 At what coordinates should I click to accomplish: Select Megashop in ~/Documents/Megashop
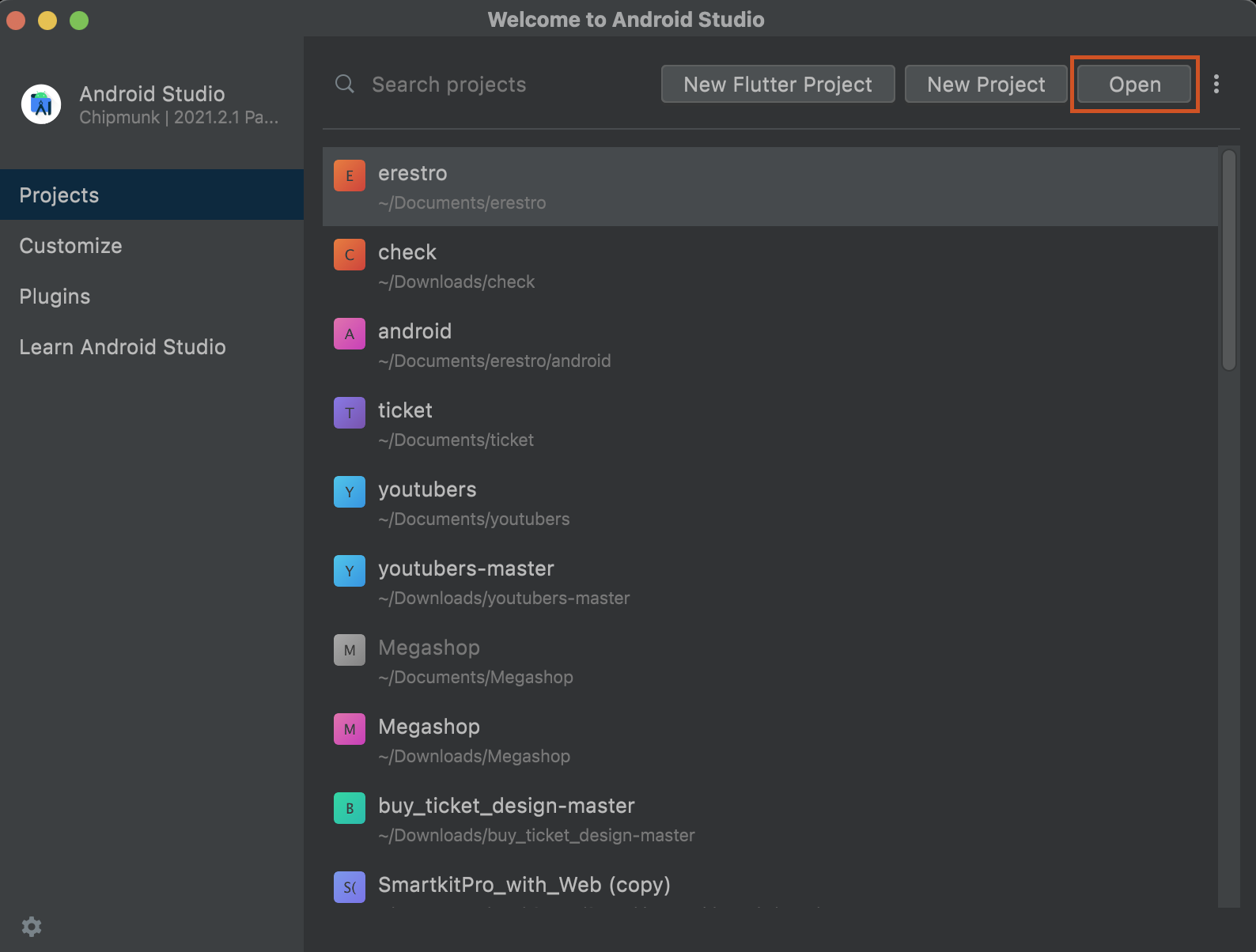point(770,661)
